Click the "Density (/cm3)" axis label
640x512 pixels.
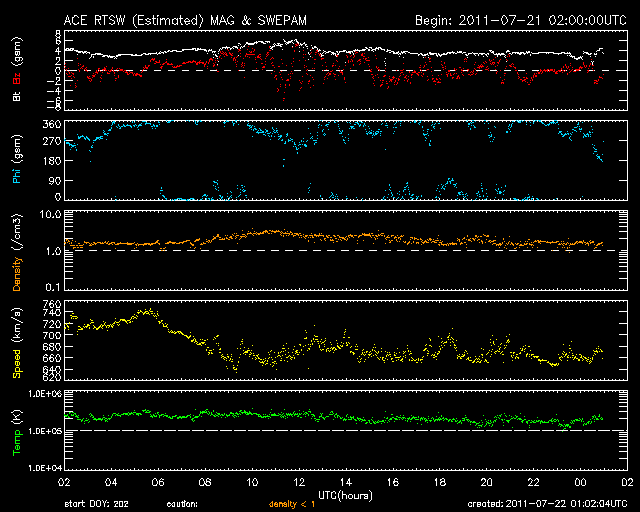click(17, 252)
